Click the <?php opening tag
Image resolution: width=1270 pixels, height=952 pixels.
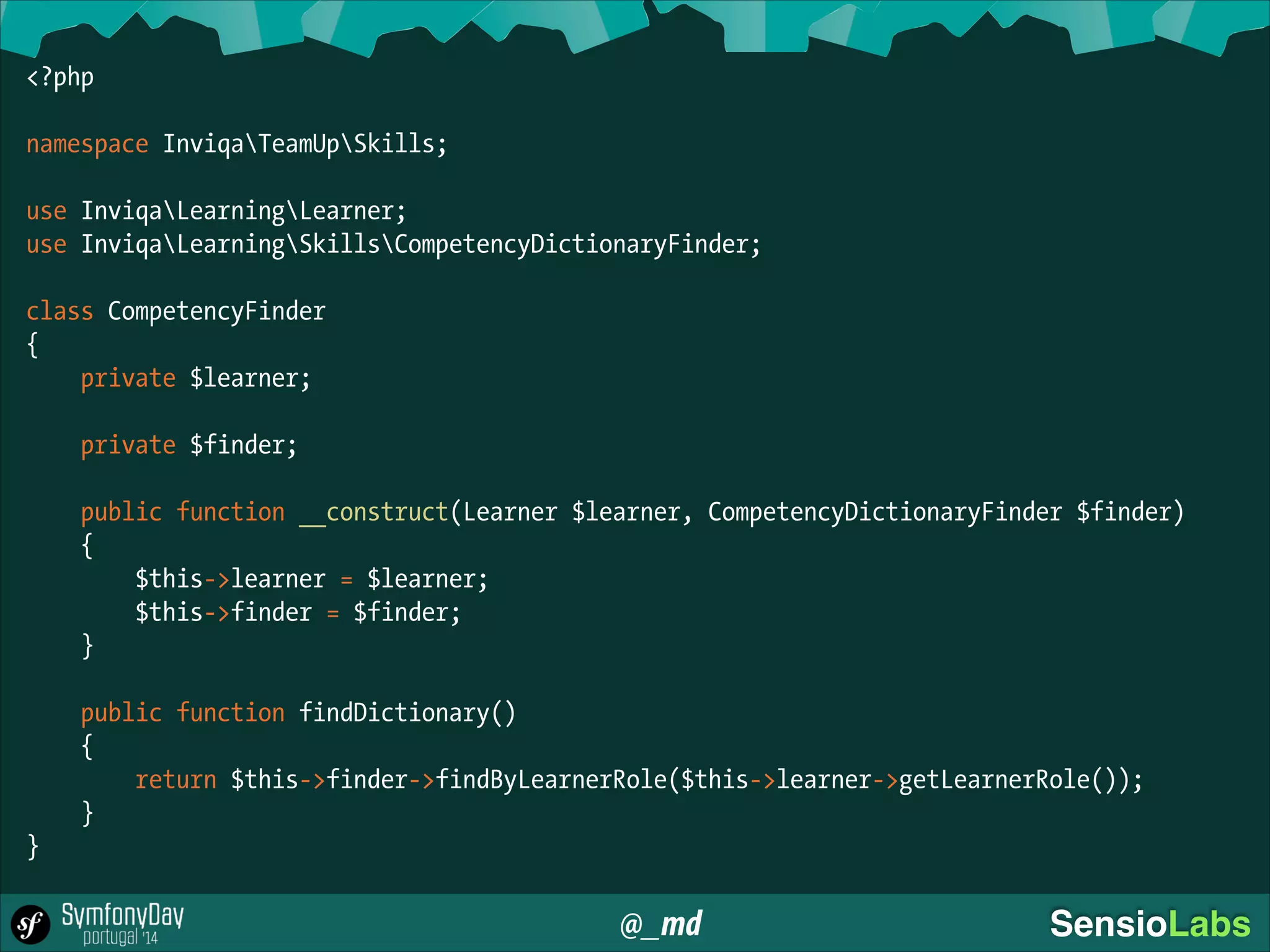[60, 77]
